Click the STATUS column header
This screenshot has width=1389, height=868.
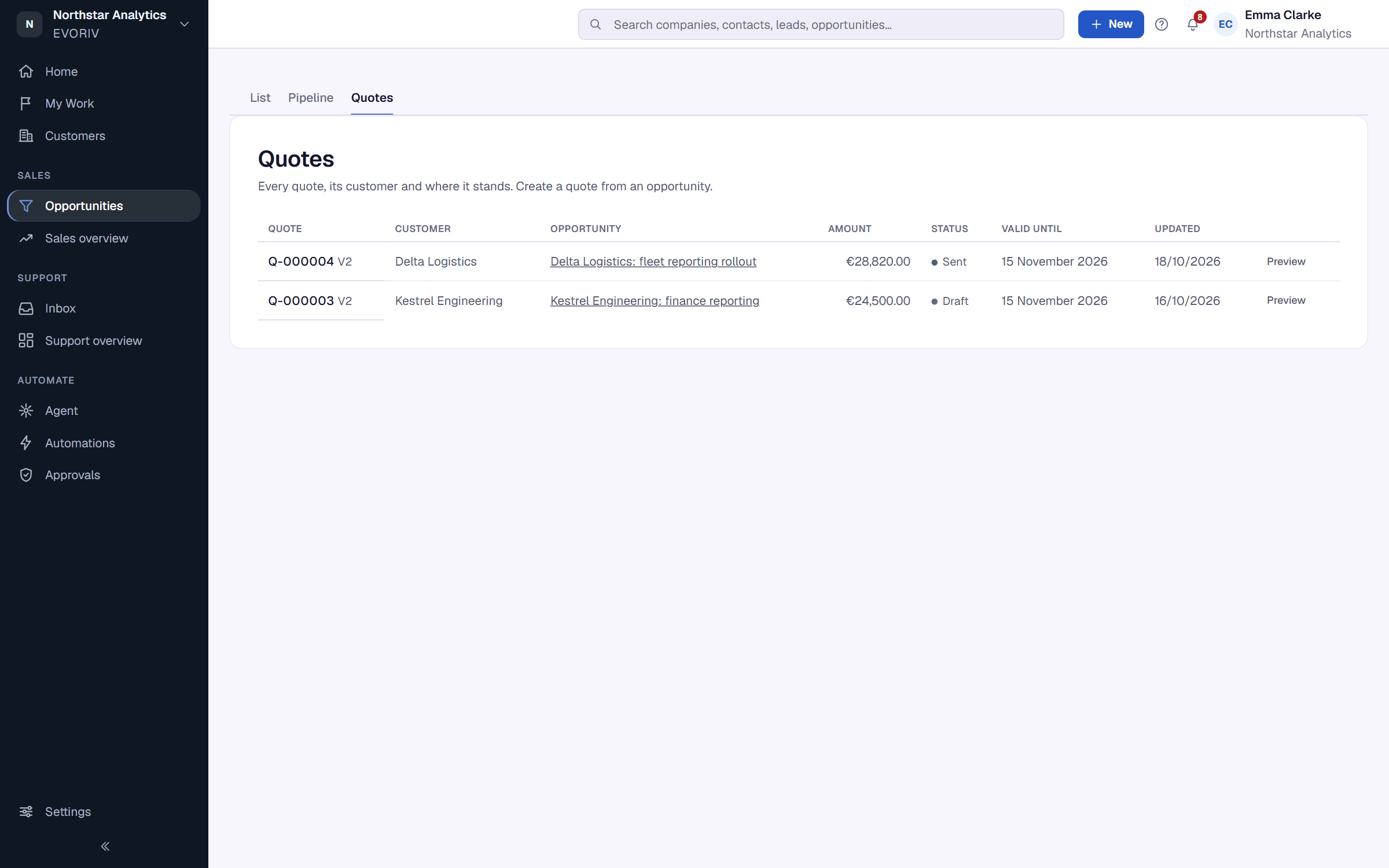point(949,229)
